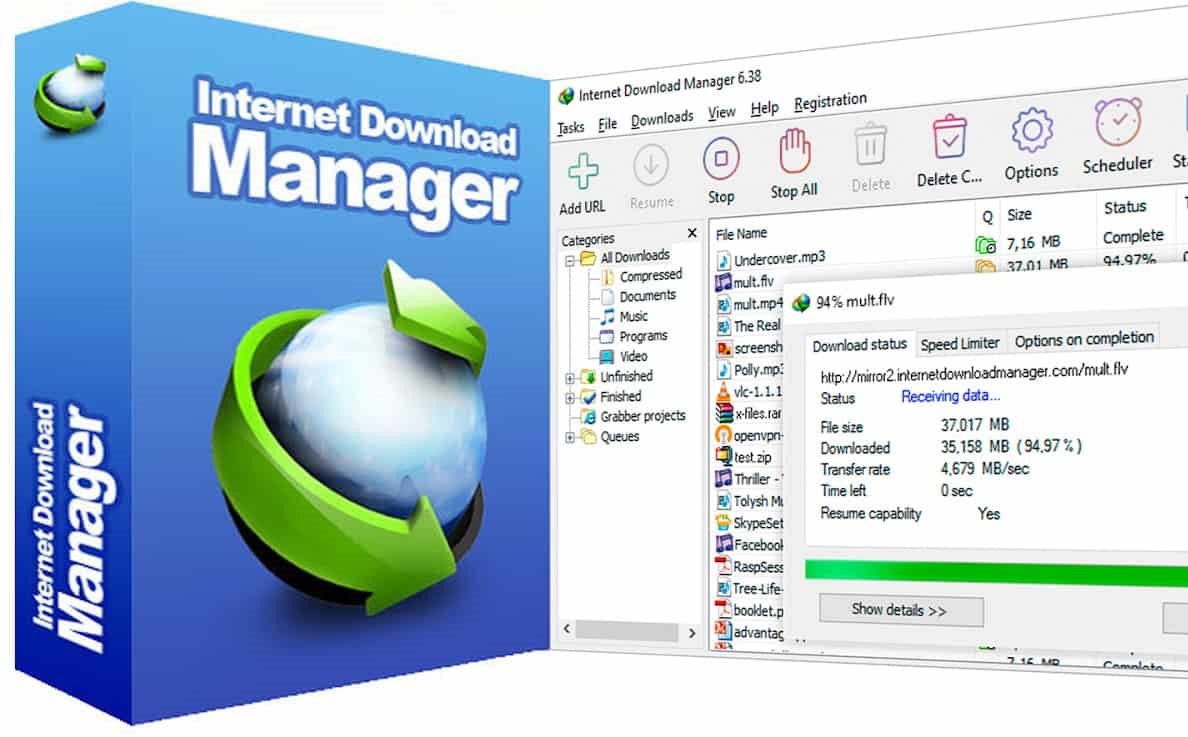
Task: Click the Categories scrollbar left arrow
Action: point(567,629)
